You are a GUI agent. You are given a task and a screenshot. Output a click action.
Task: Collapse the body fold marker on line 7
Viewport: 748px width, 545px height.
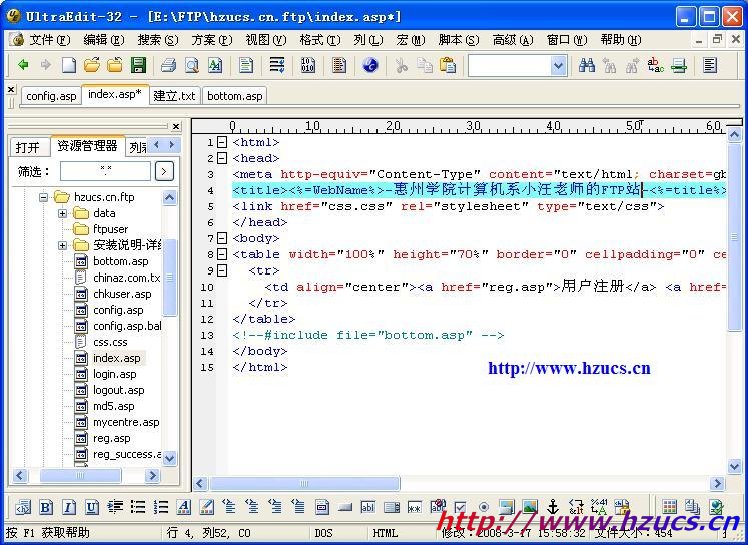click(222, 239)
